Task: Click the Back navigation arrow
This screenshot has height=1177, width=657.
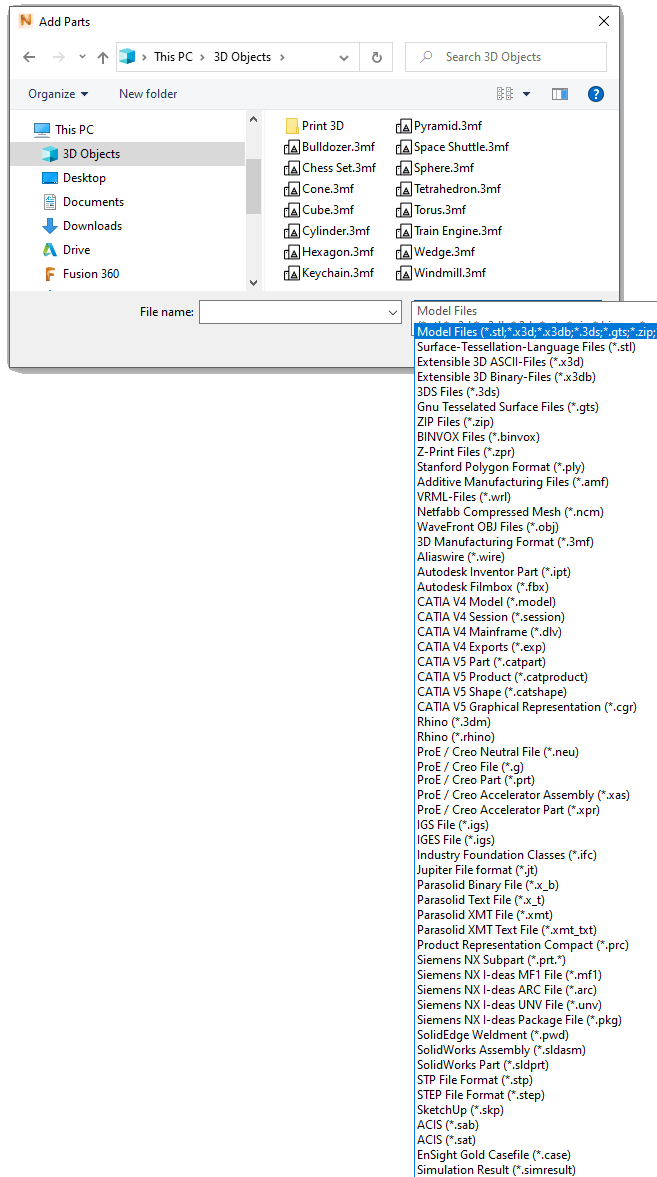Action: pos(29,57)
